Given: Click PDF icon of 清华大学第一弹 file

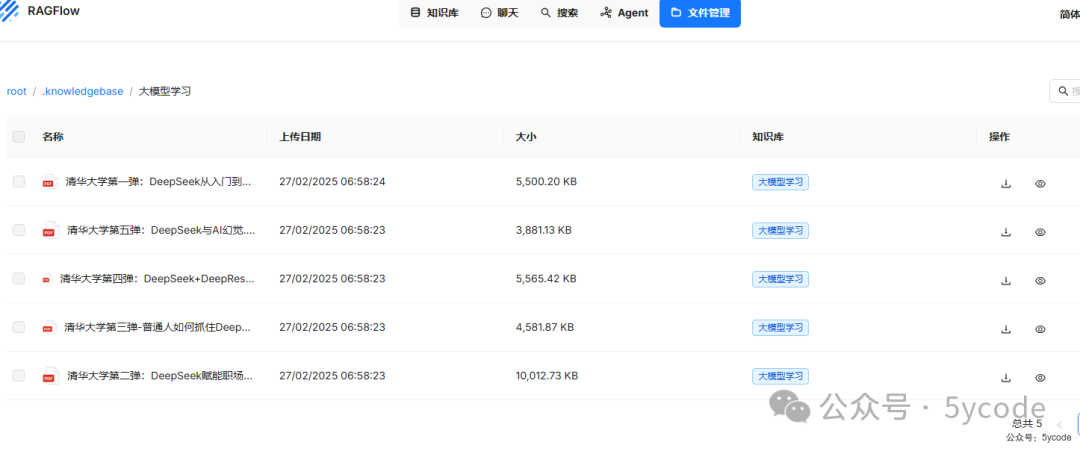Looking at the screenshot, I should tap(48, 182).
